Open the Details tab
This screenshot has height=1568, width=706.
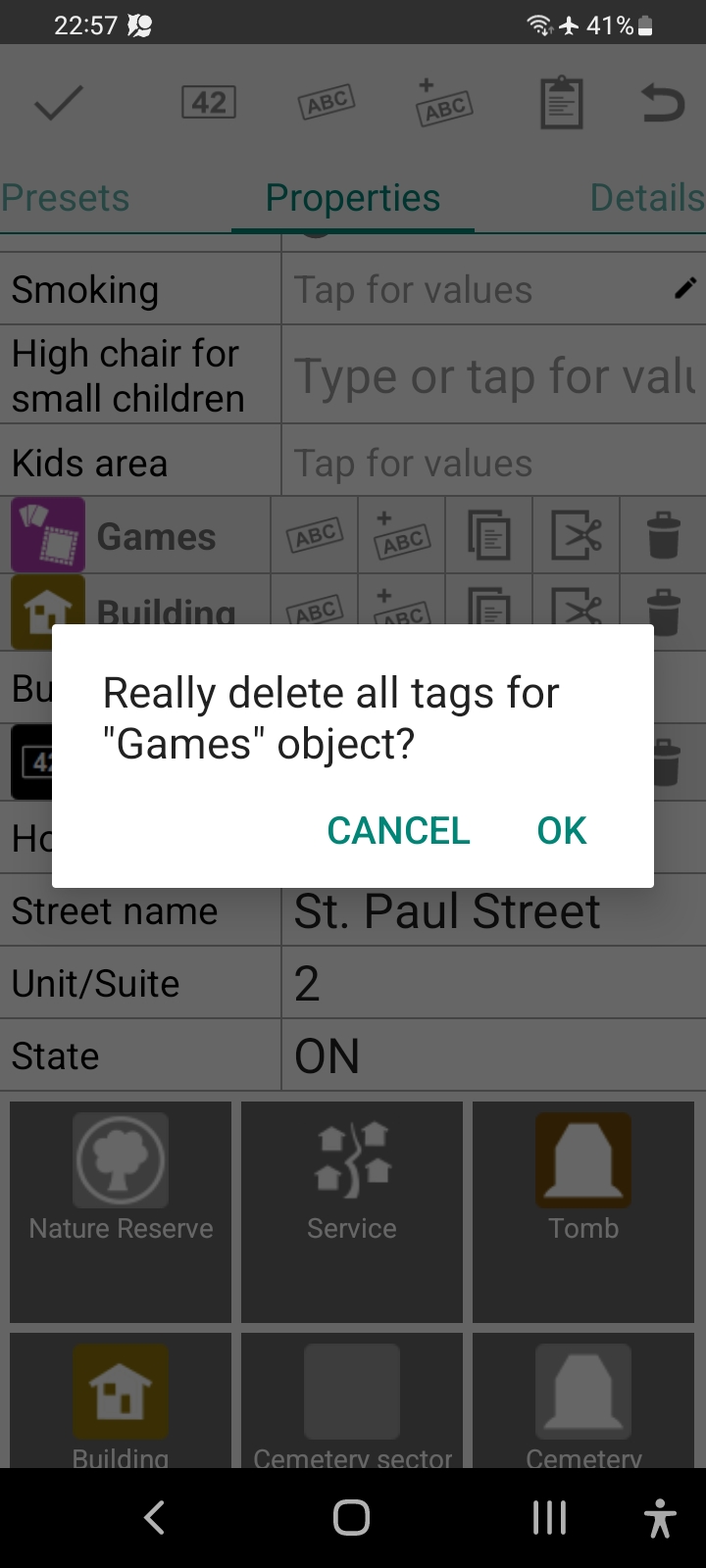pyautogui.click(x=647, y=198)
